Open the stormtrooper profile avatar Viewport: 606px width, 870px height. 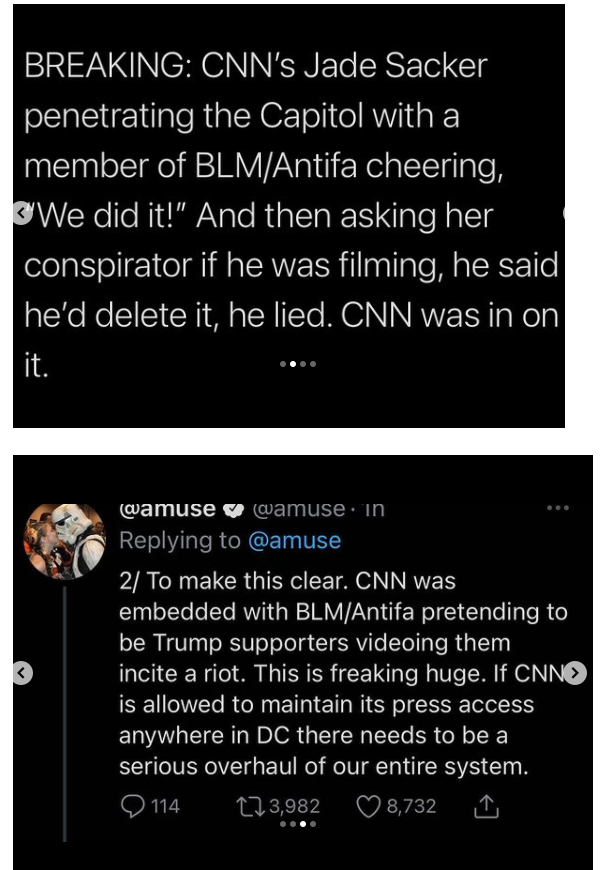pyautogui.click(x=65, y=541)
